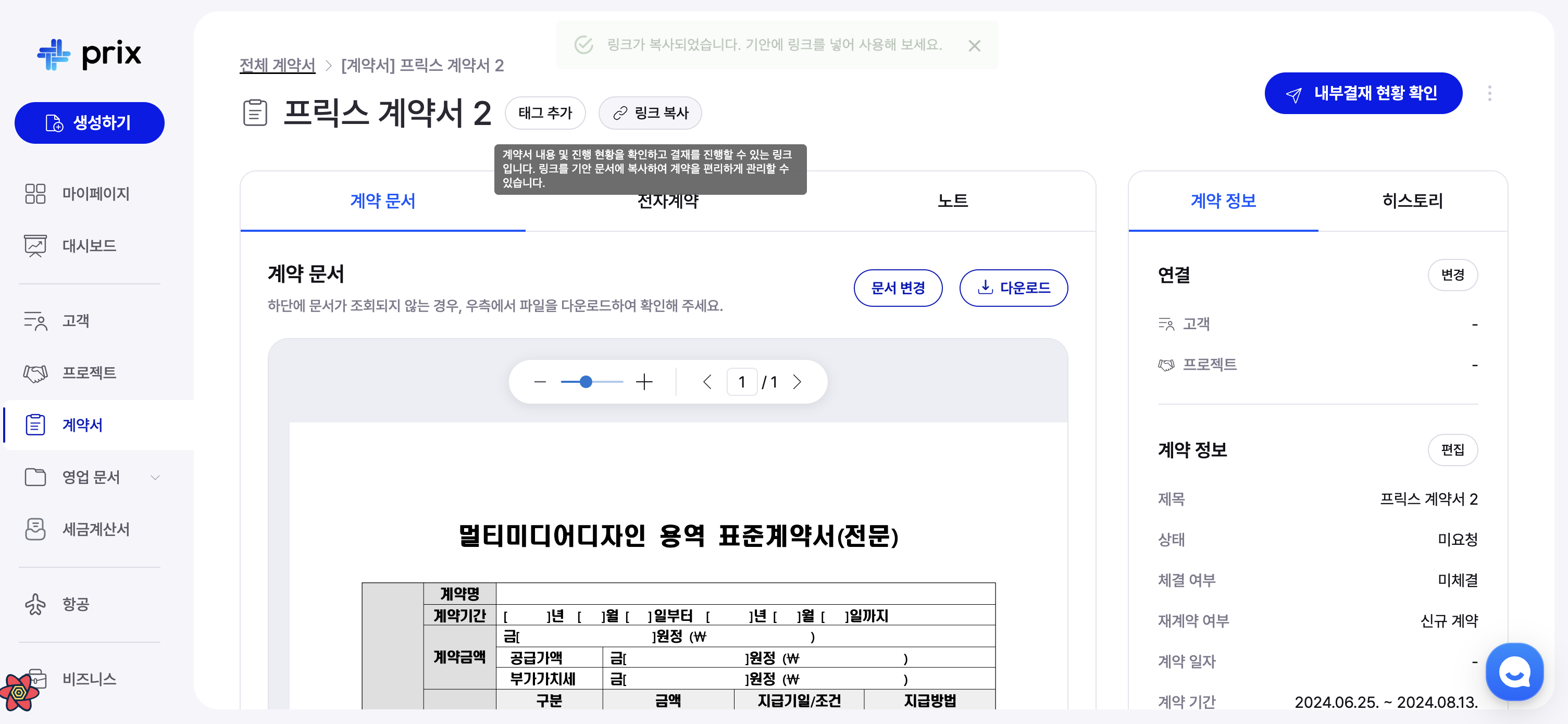Click 전체 계약서 breadcrumb link
This screenshot has width=1568, height=724.
277,65
